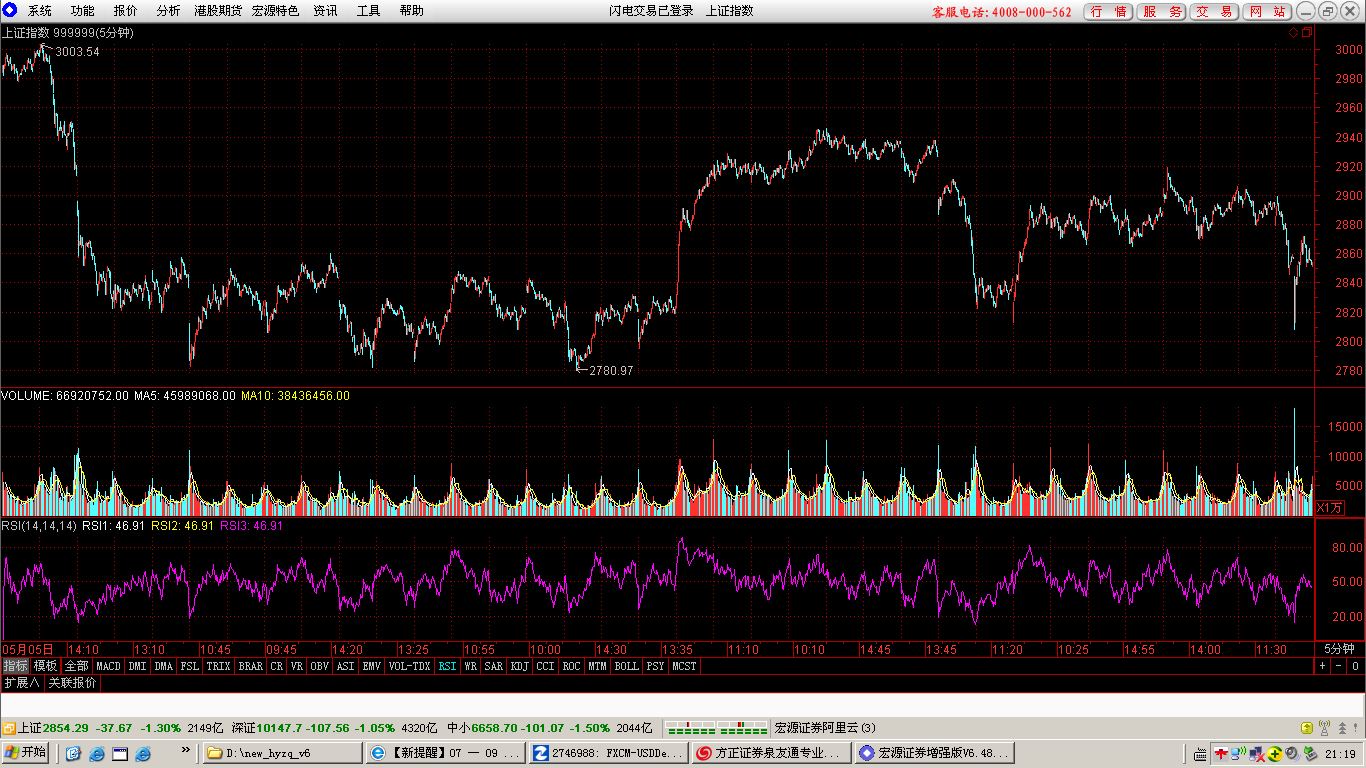
Task: Open the 报价 menu
Action: (x=126, y=11)
